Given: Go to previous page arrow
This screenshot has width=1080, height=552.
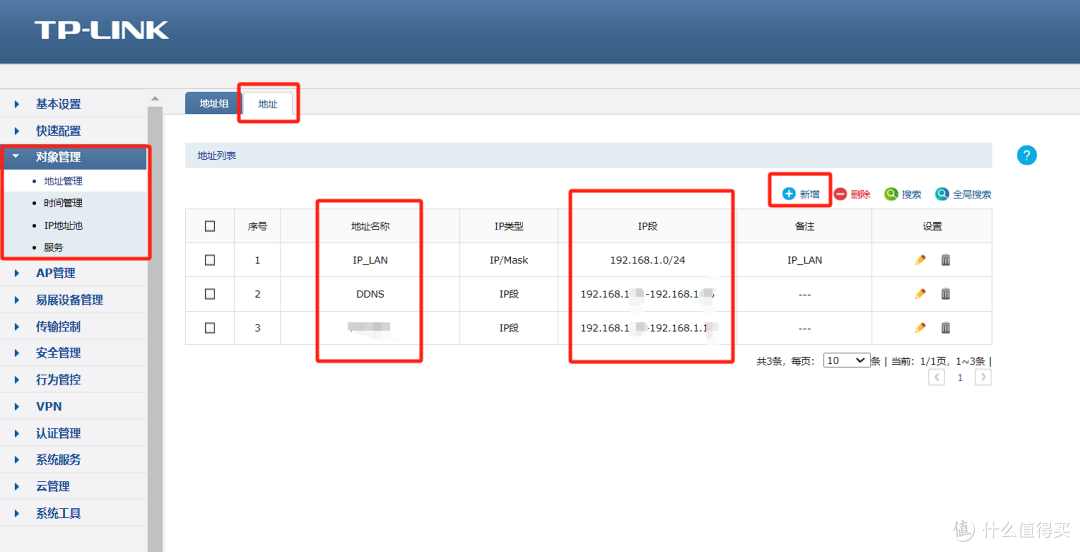Looking at the screenshot, I should coord(936,377).
